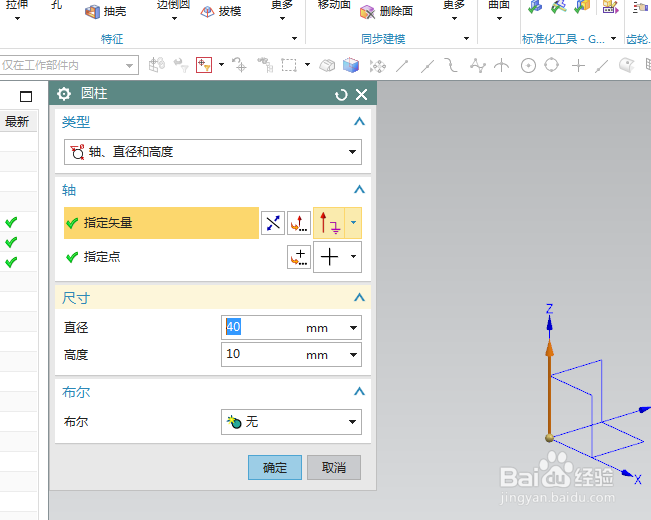Select the Draft (拔模) tool icon
This screenshot has height=520, width=651.
pyautogui.click(x=207, y=12)
